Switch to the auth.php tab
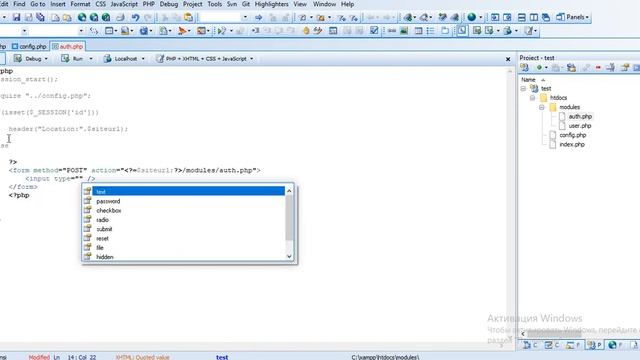This screenshot has width=640, height=360. click(68, 47)
